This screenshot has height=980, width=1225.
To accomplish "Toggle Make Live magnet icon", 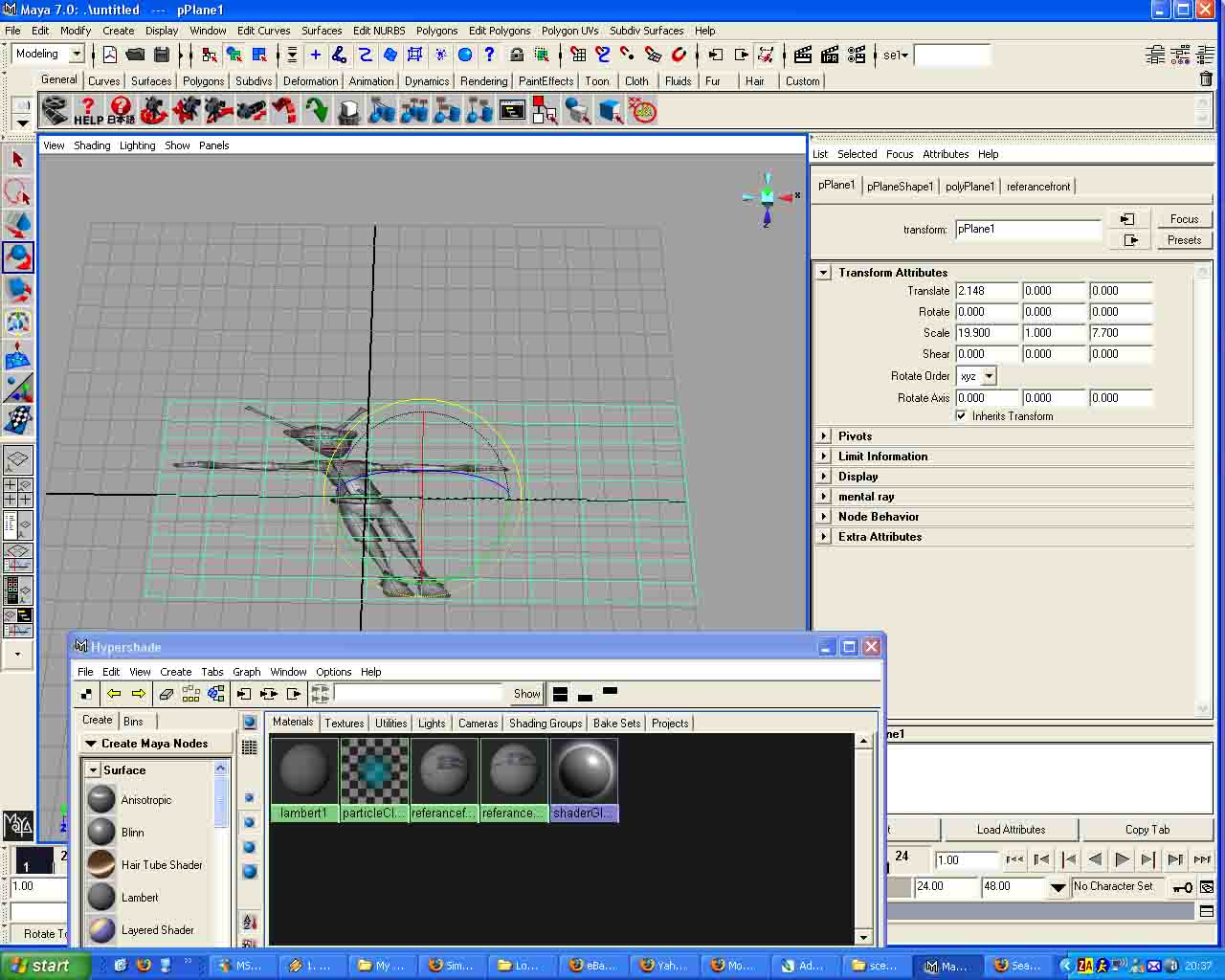I will coord(679,55).
